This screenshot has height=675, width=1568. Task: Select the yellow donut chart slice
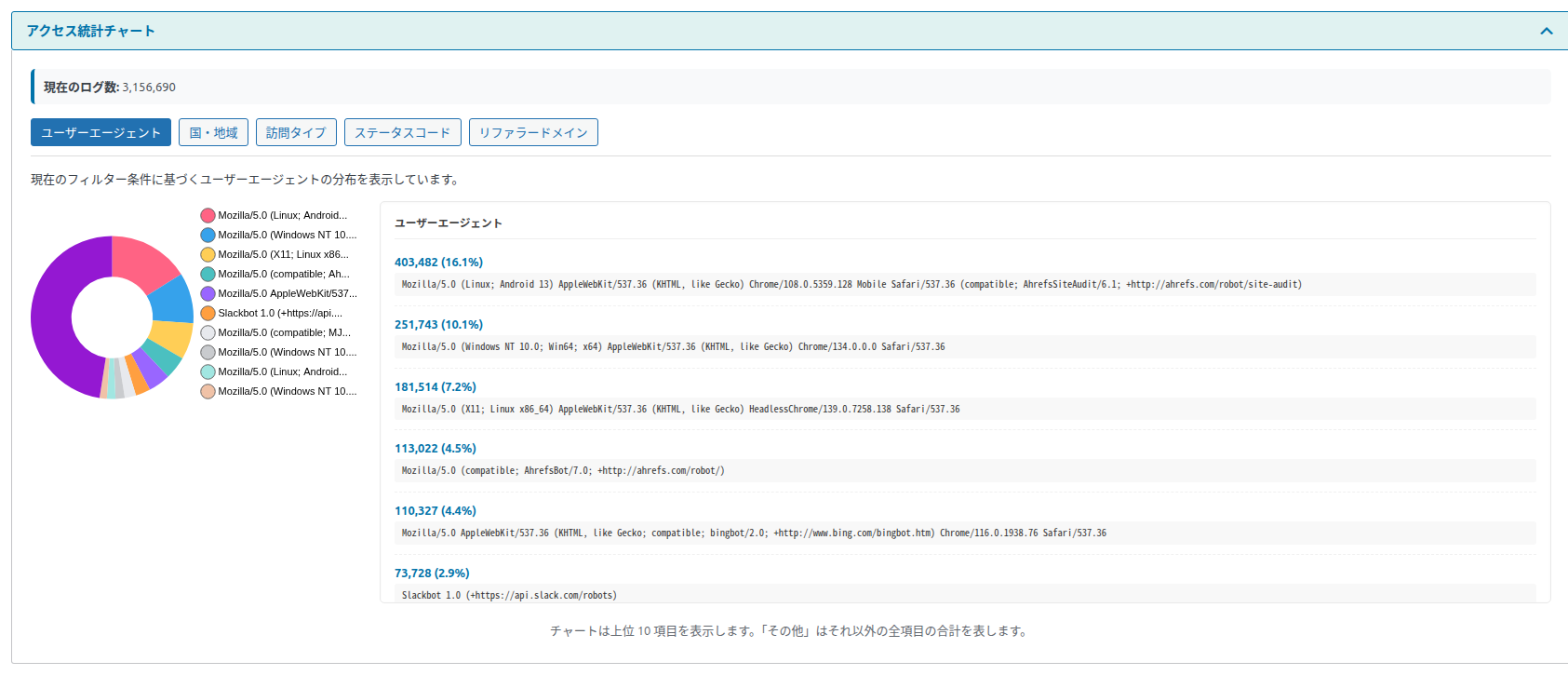[171, 337]
